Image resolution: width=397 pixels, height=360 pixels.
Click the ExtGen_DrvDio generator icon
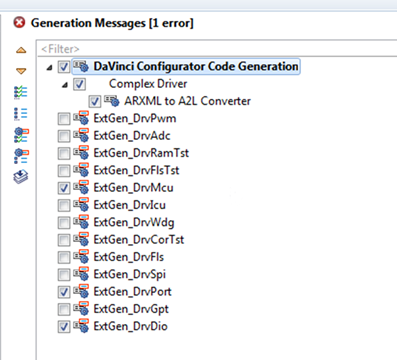[81, 326]
